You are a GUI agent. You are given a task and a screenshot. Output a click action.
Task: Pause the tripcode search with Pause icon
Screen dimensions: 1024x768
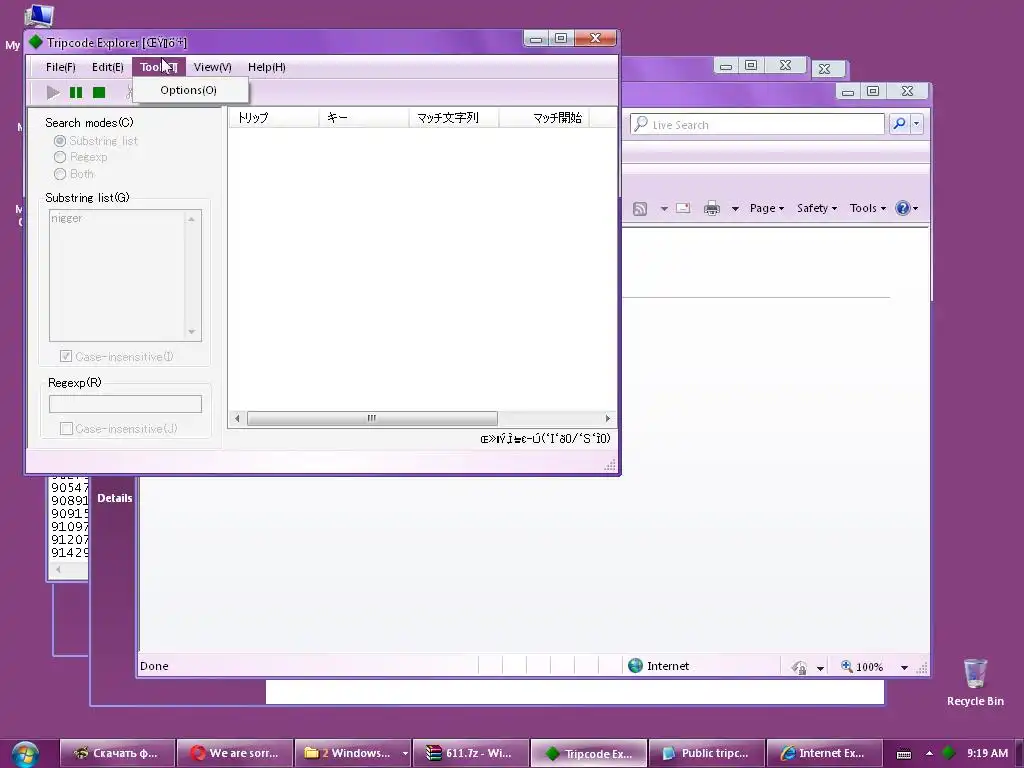coord(76,93)
